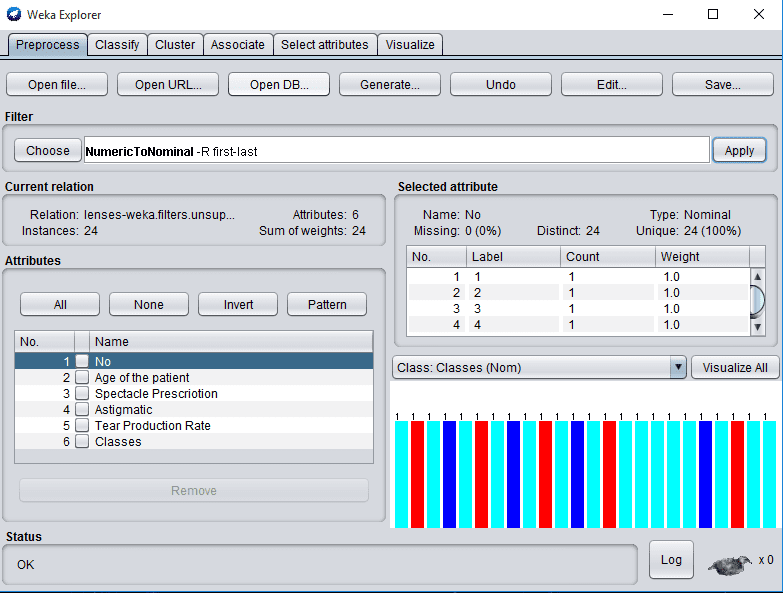
Task: Apply the NumericToNominal filter
Action: coord(739,150)
